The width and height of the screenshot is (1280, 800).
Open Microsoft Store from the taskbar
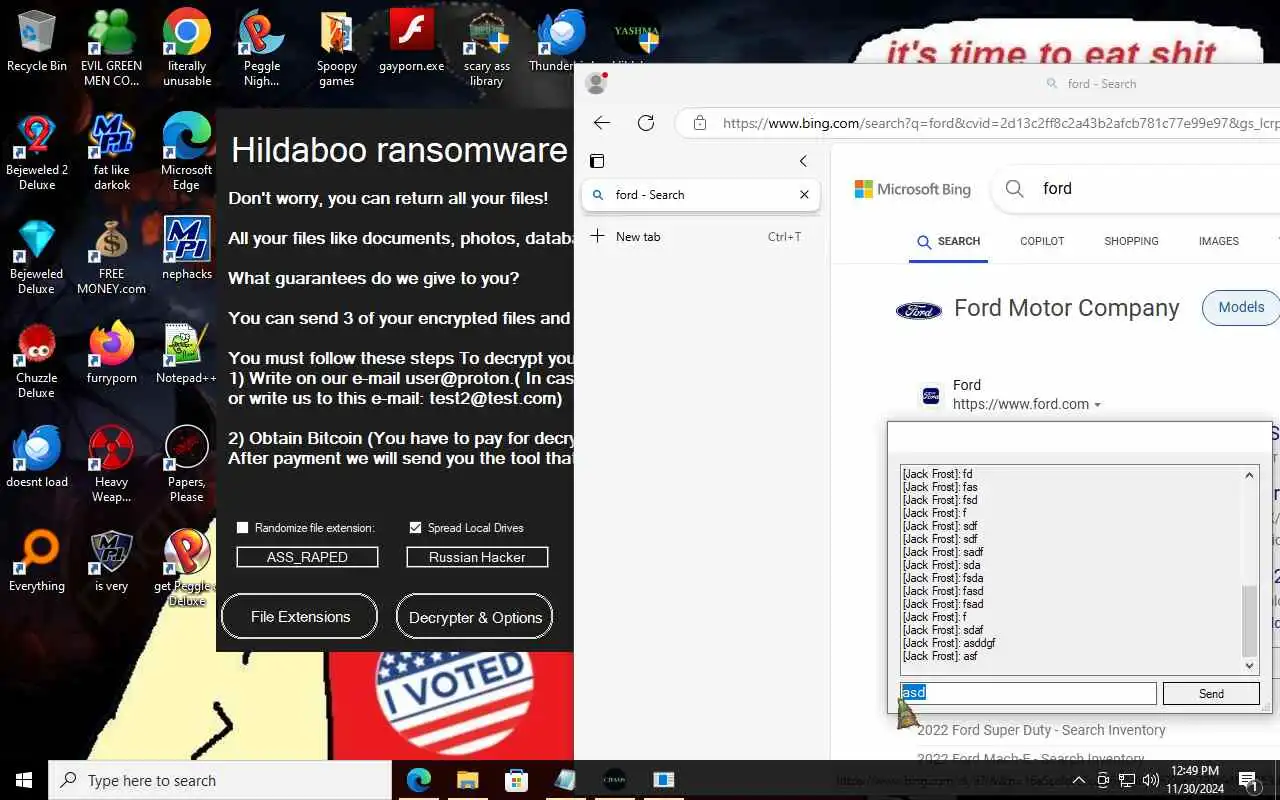point(516,780)
